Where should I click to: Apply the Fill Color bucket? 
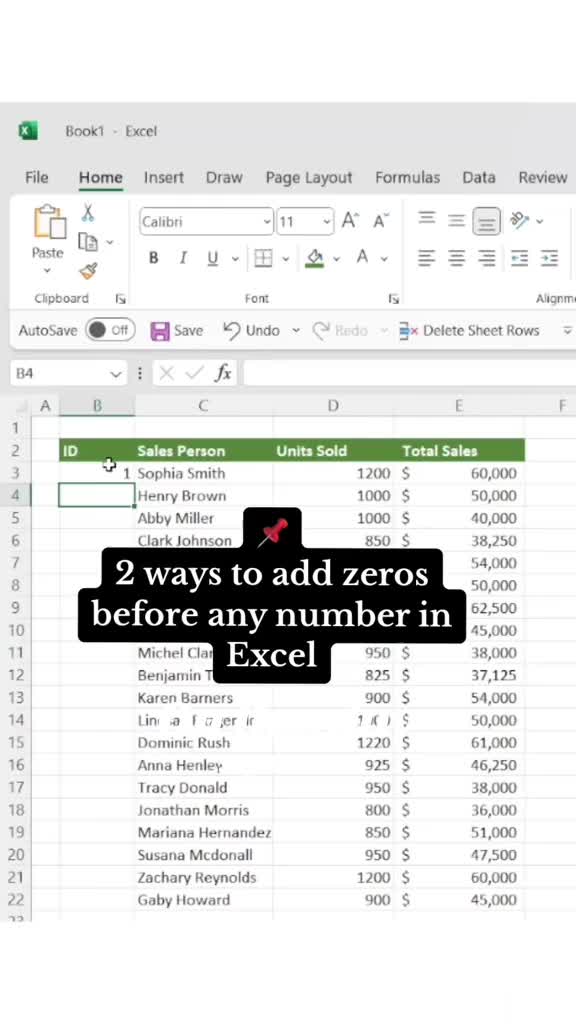[315, 258]
